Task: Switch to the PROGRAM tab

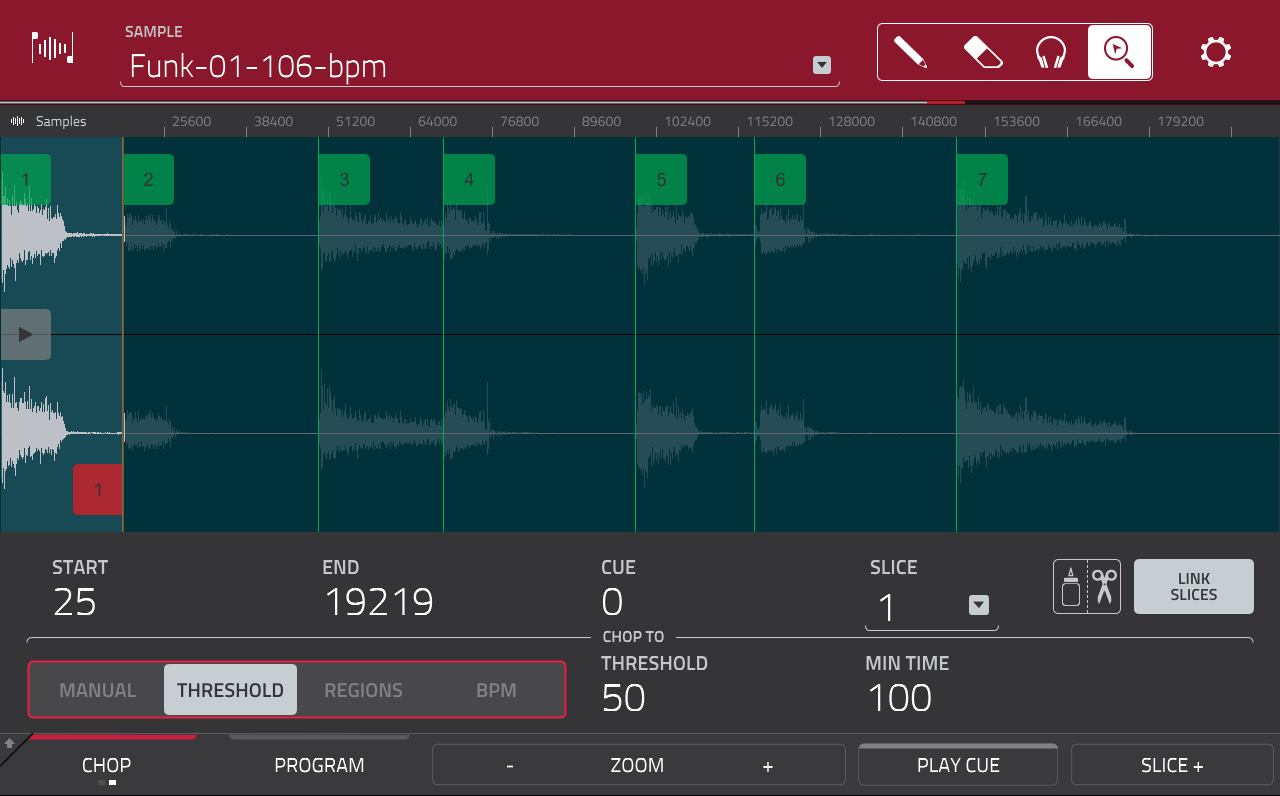Action: [x=319, y=764]
